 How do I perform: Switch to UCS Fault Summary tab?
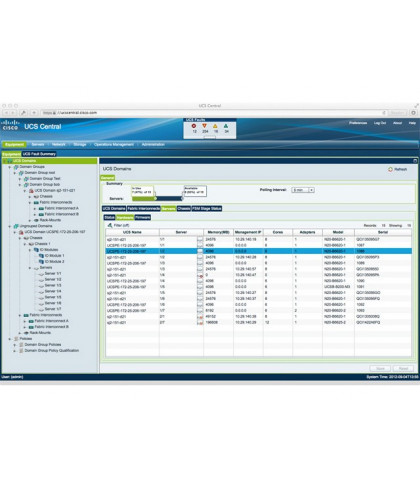pos(39,154)
